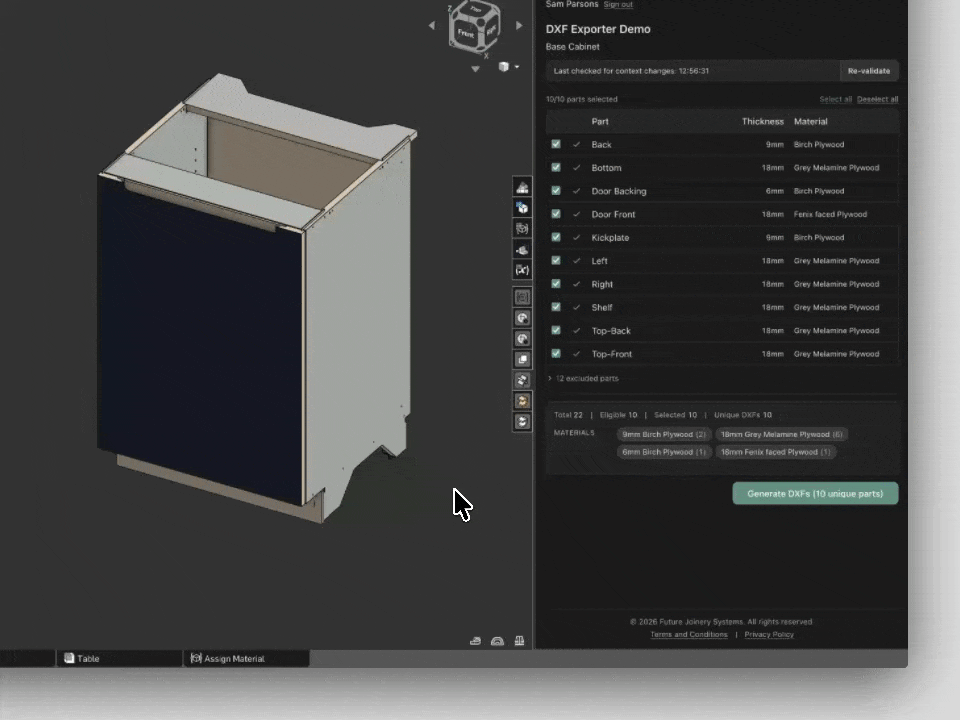960x720 pixels.
Task: Expand the 12 excluded parts section
Action: coord(583,378)
